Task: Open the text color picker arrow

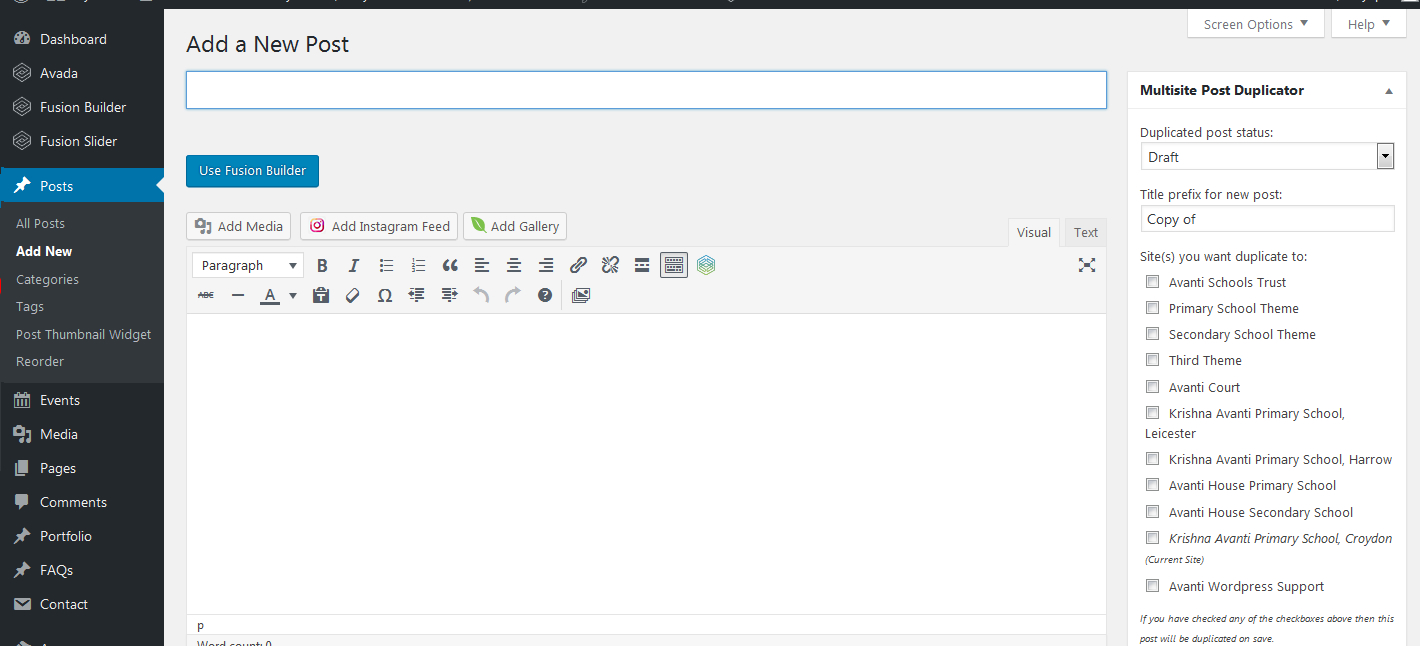Action: coord(293,295)
